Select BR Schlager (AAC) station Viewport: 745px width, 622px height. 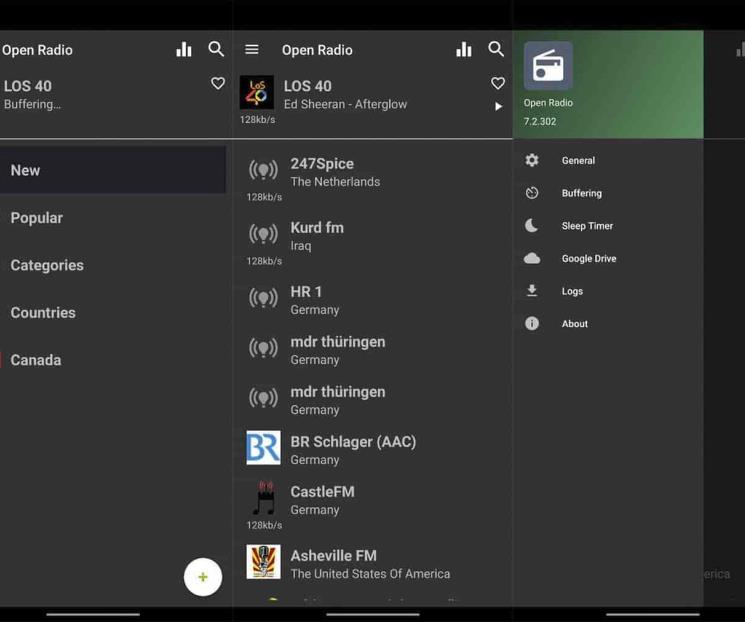point(353,442)
